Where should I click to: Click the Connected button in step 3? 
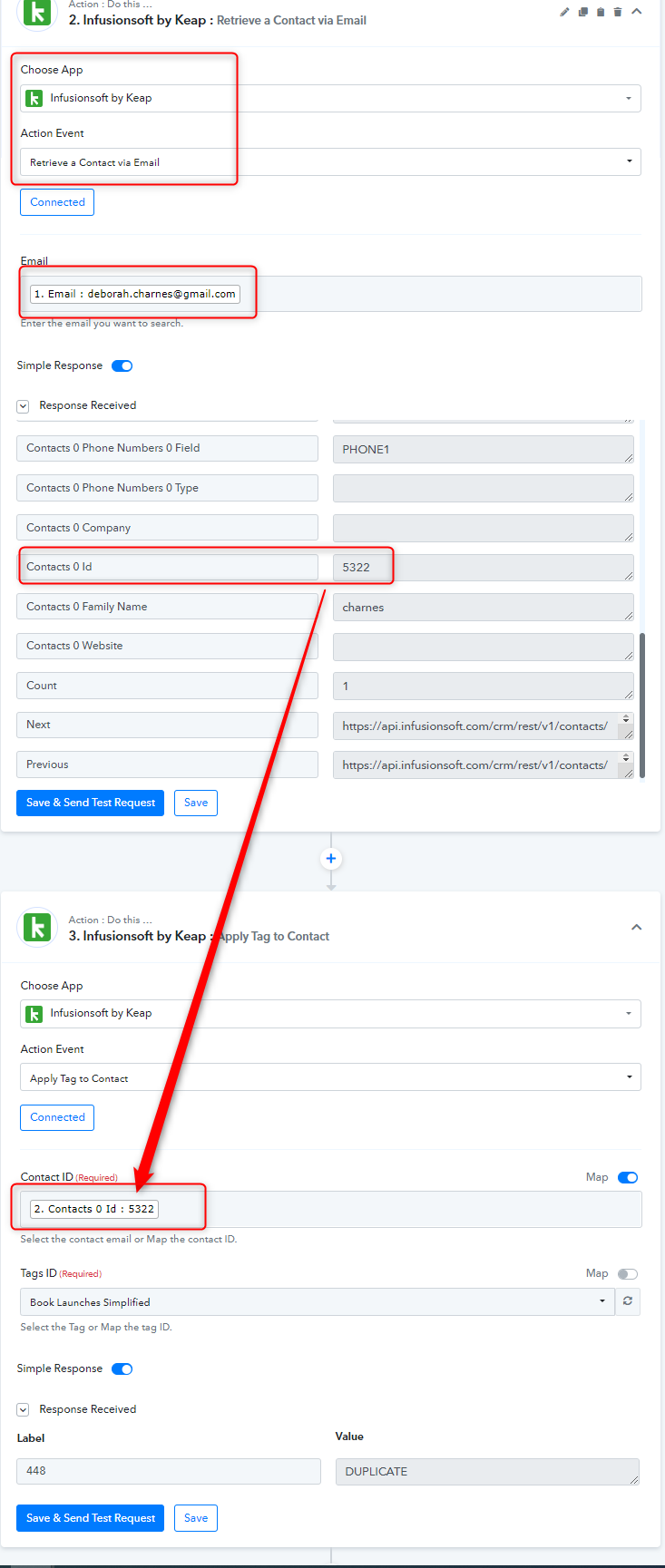tap(57, 1117)
